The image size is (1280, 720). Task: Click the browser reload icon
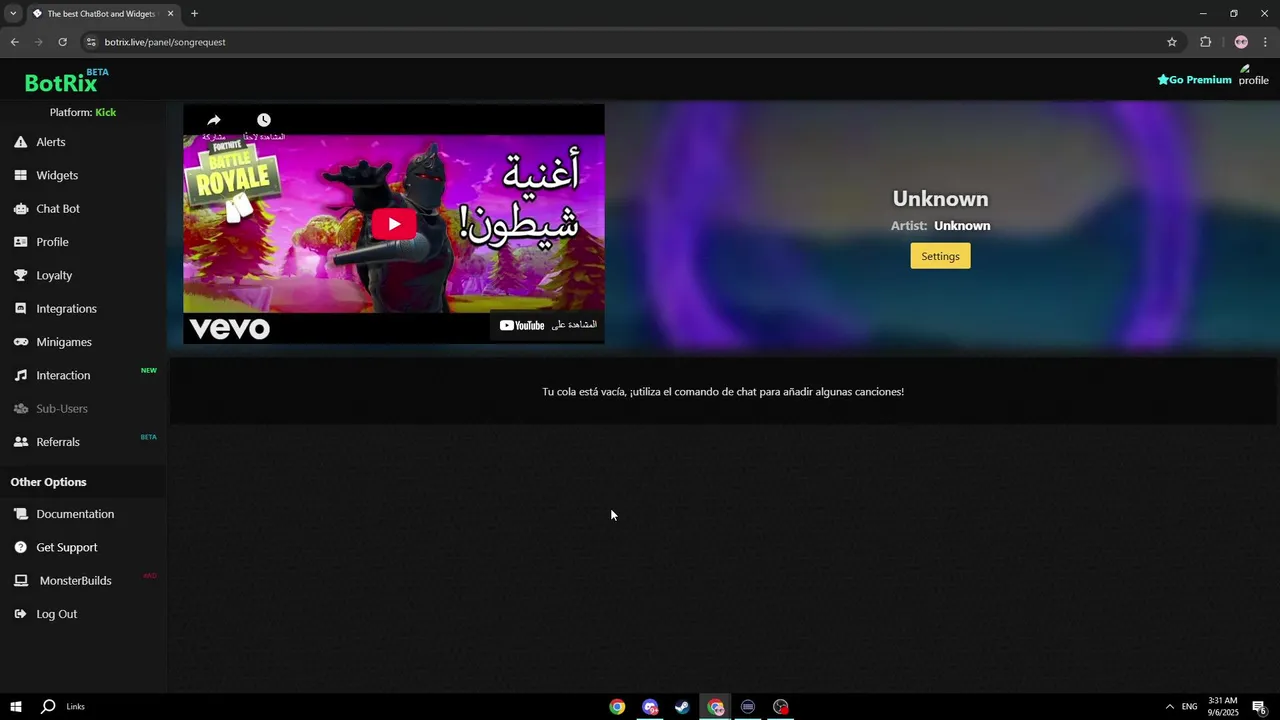(62, 42)
